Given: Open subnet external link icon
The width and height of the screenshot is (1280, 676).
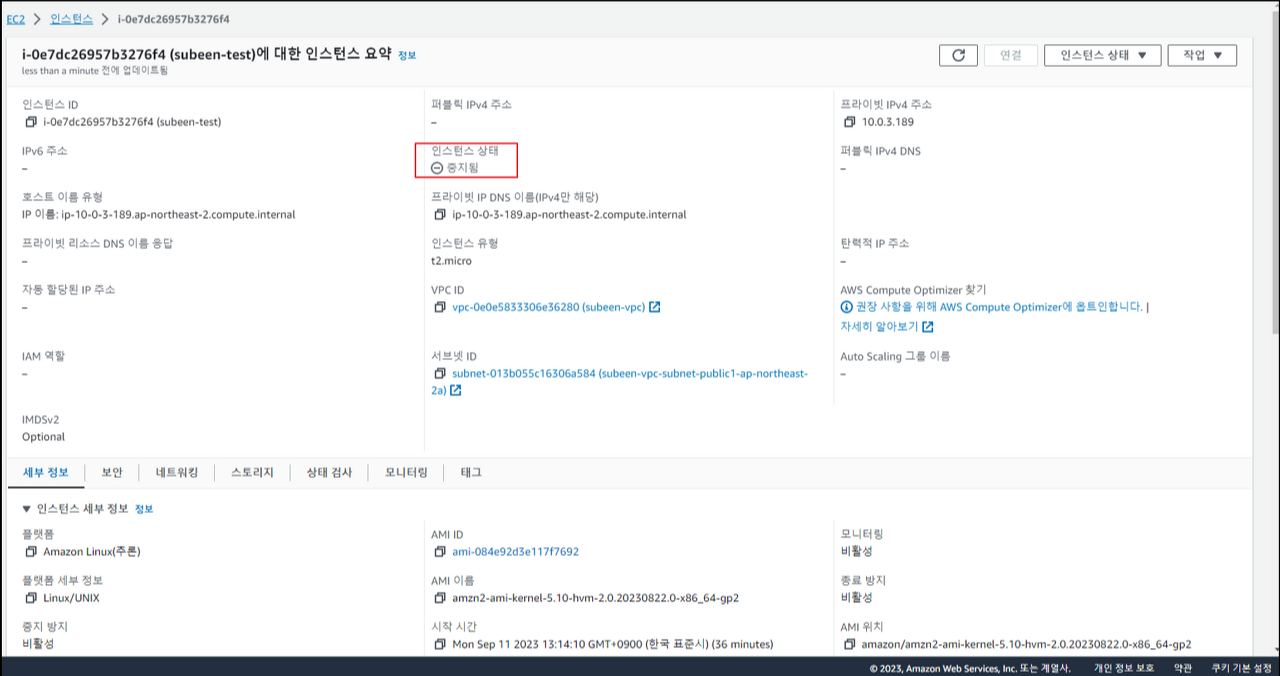Looking at the screenshot, I should click(x=455, y=391).
